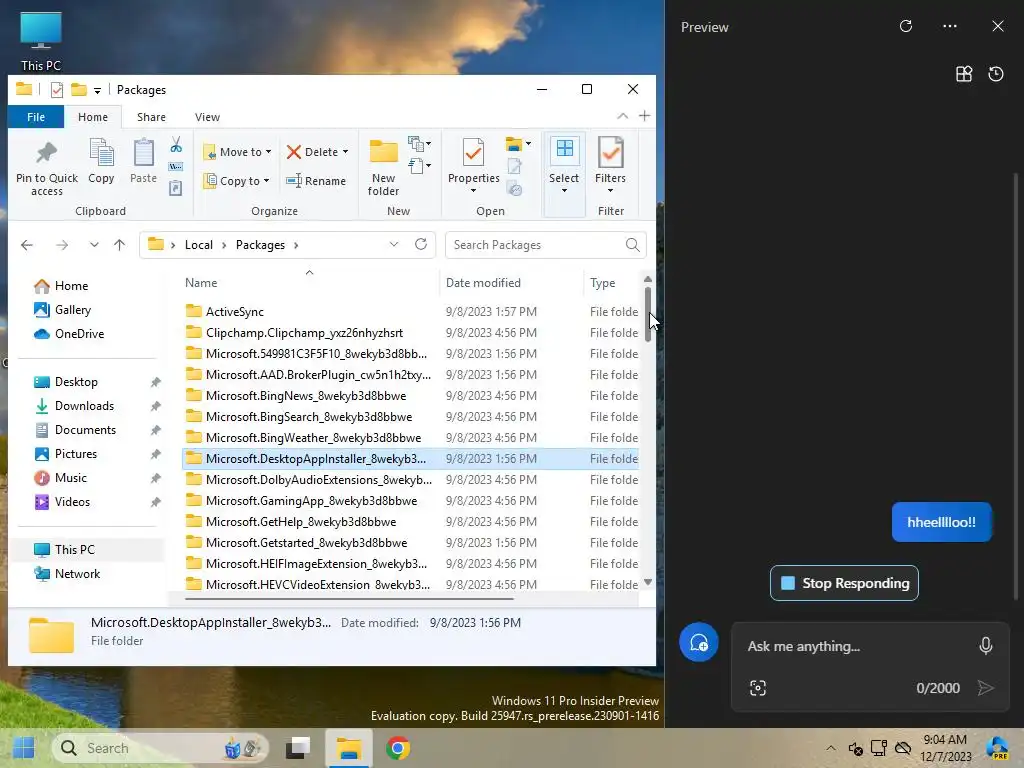Open chat history in Preview panel

pyautogui.click(x=996, y=74)
